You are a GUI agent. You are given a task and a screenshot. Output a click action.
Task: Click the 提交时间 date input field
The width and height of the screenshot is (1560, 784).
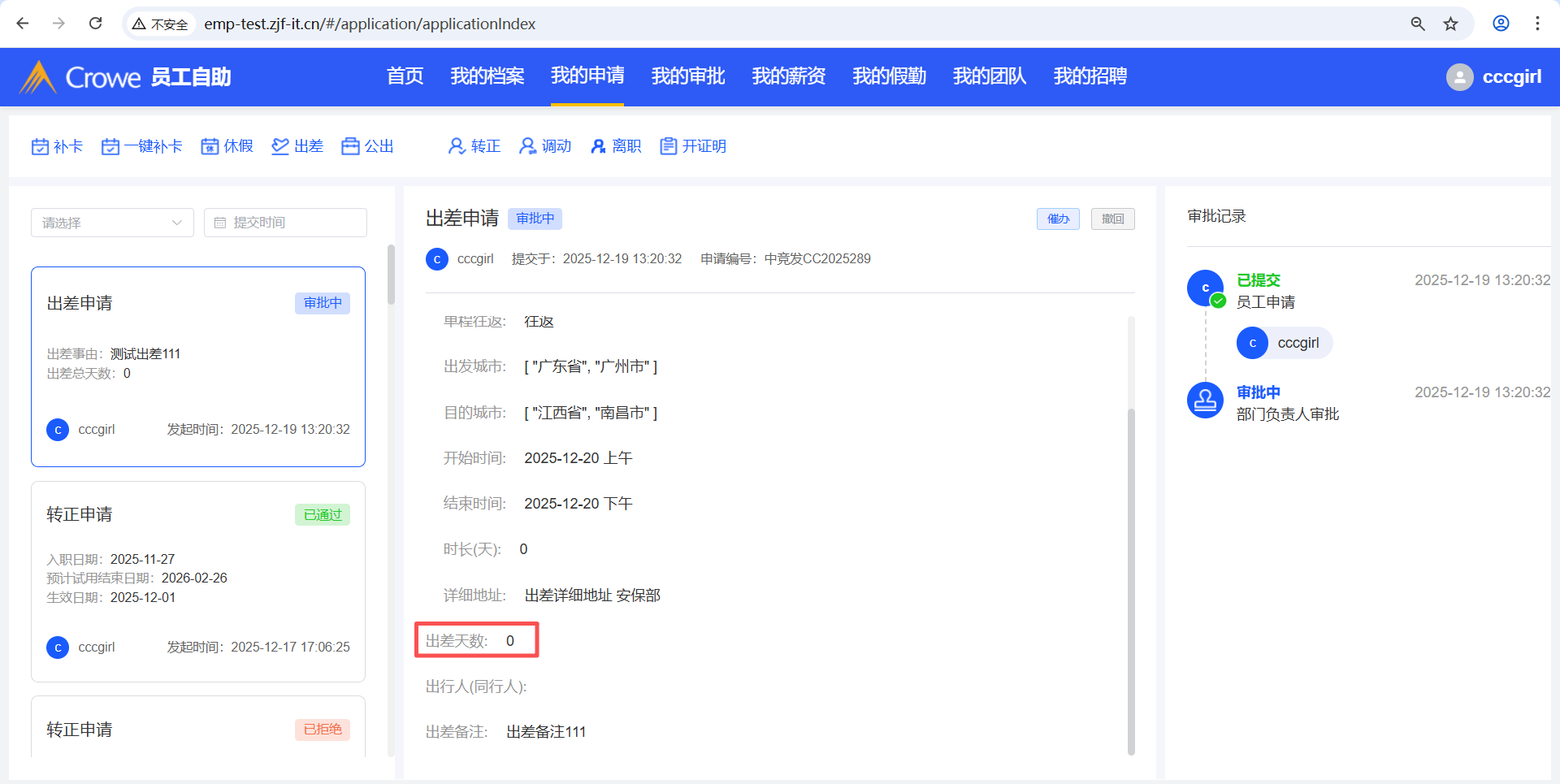click(285, 223)
